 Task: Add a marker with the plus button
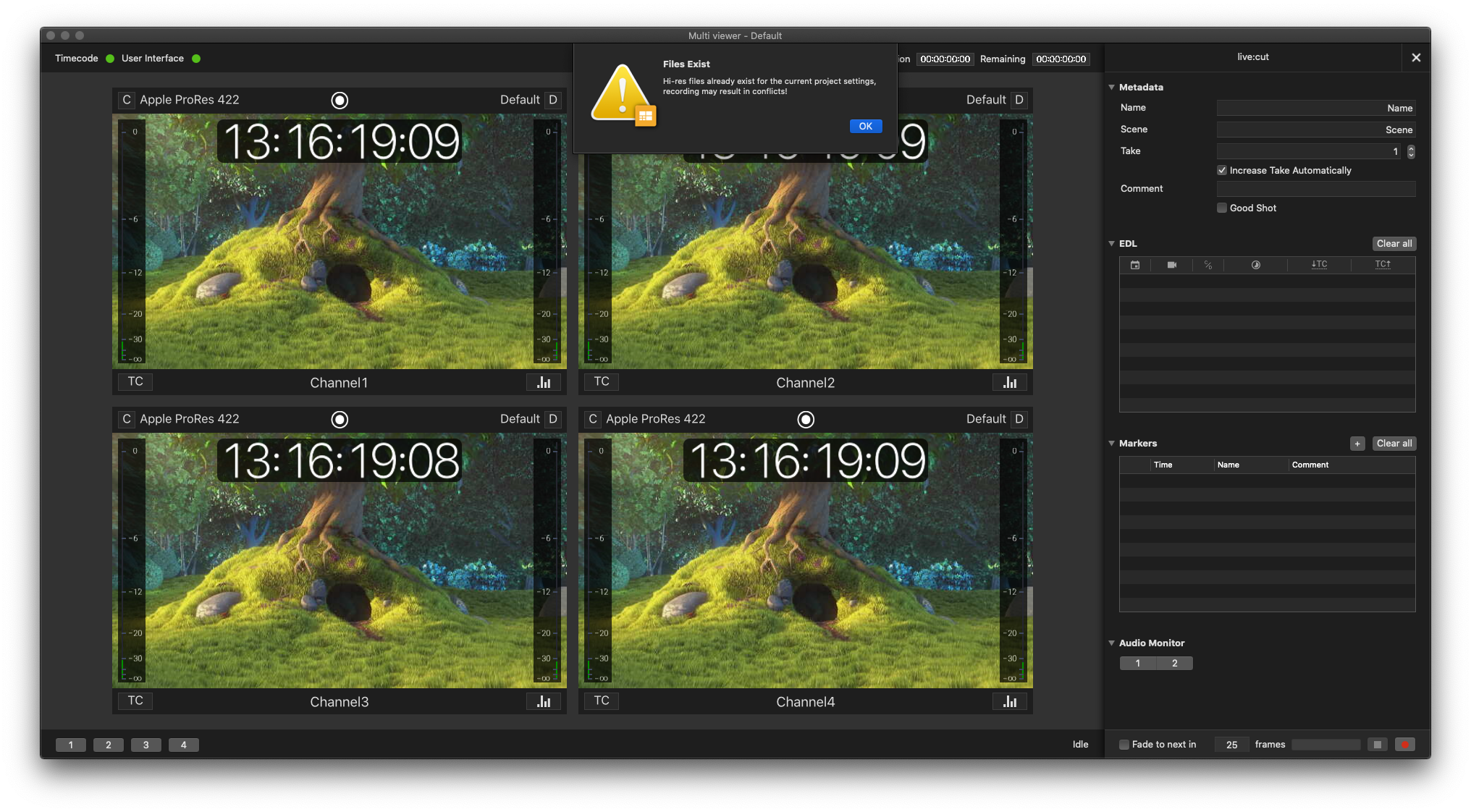pos(1357,444)
